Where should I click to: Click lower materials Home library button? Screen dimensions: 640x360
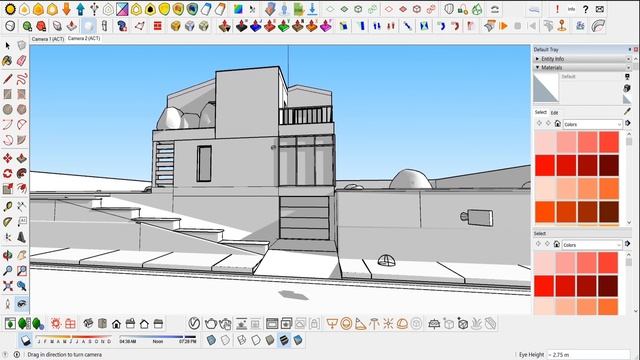pyautogui.click(x=557, y=244)
